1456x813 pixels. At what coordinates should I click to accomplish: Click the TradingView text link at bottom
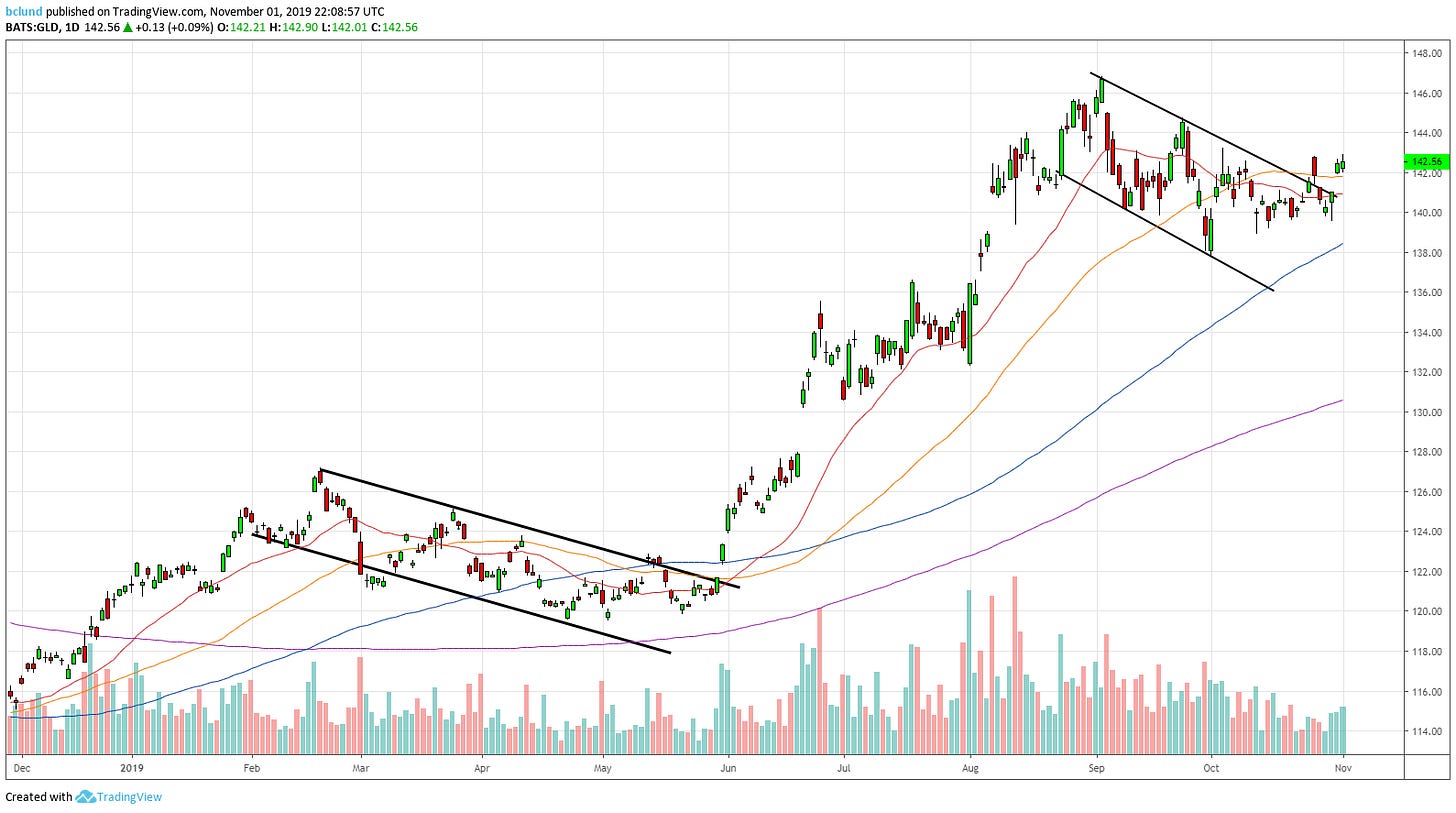tap(128, 797)
